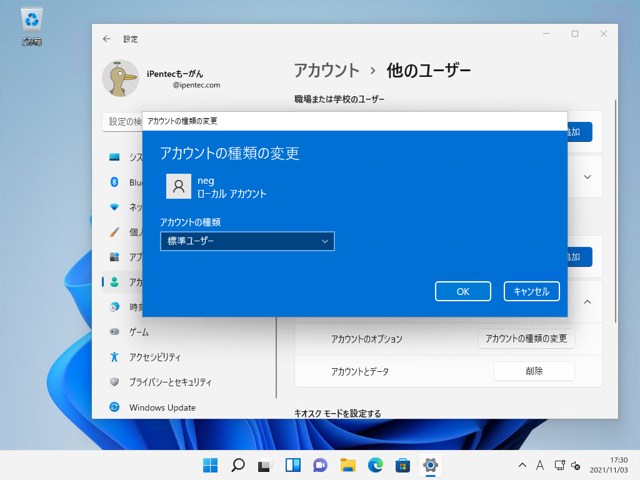Open taskbar Search magnifier
Viewport: 640px width, 480px height.
pyautogui.click(x=238, y=465)
